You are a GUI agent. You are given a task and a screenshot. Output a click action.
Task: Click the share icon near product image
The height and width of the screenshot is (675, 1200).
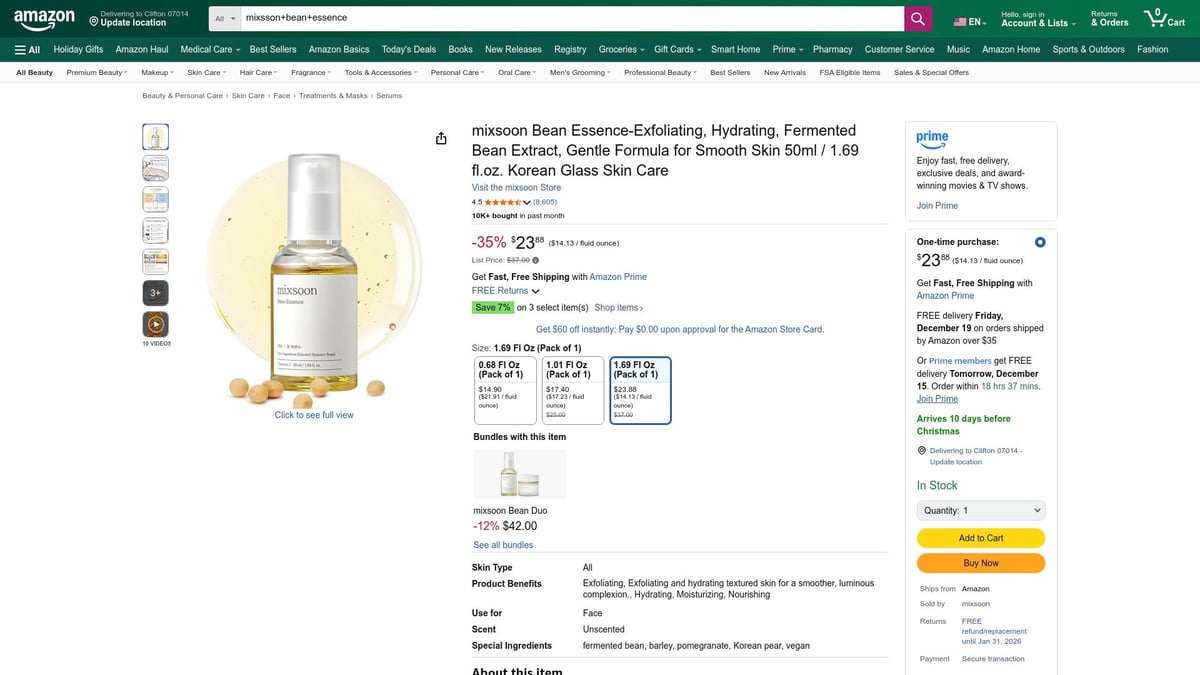point(441,138)
